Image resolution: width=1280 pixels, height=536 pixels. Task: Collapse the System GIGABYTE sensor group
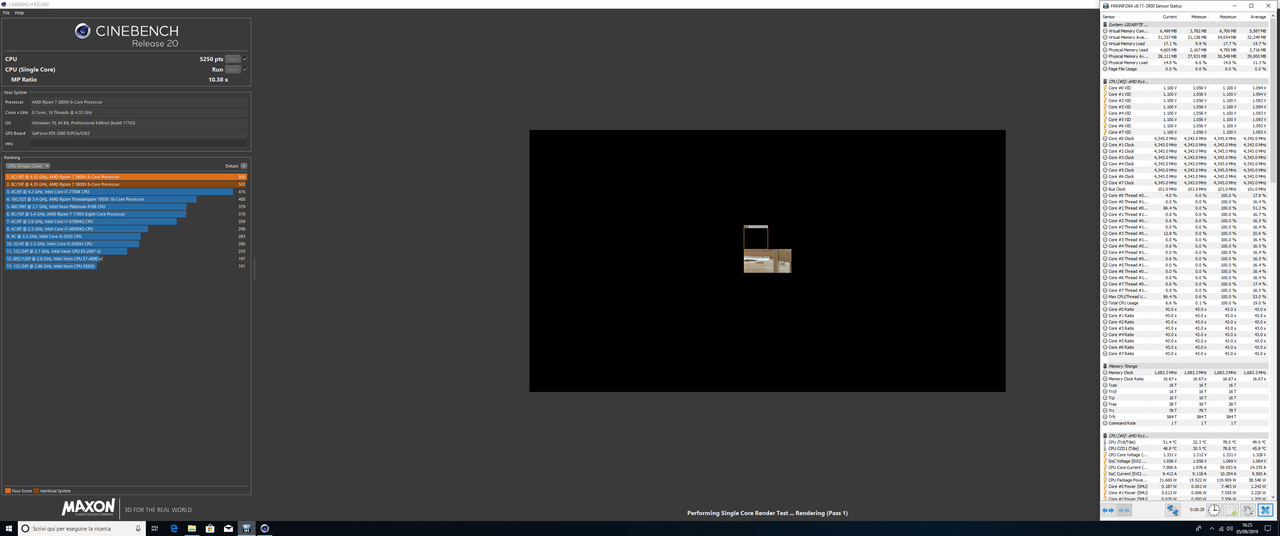tap(1105, 24)
